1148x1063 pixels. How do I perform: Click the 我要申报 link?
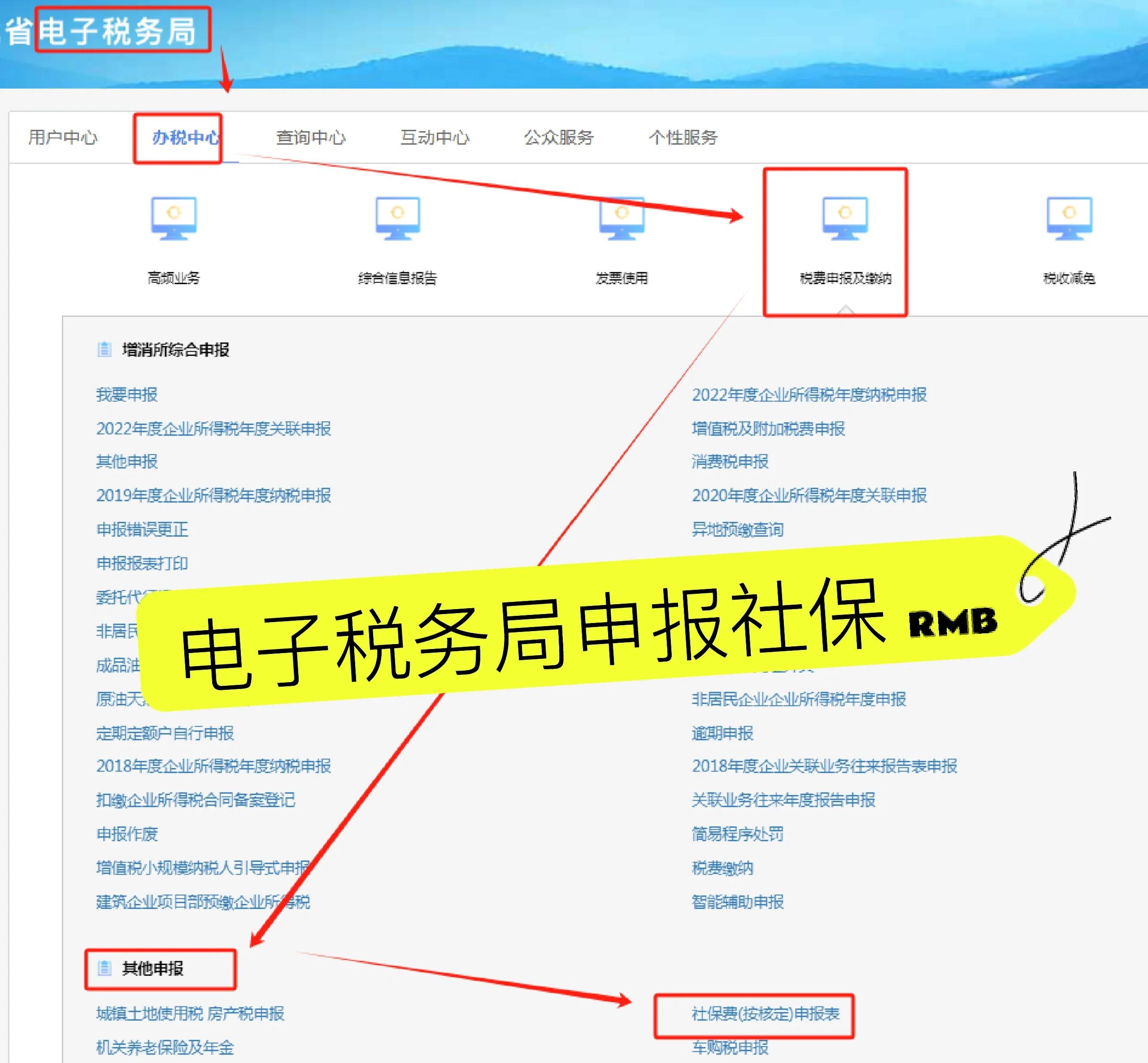(128, 395)
